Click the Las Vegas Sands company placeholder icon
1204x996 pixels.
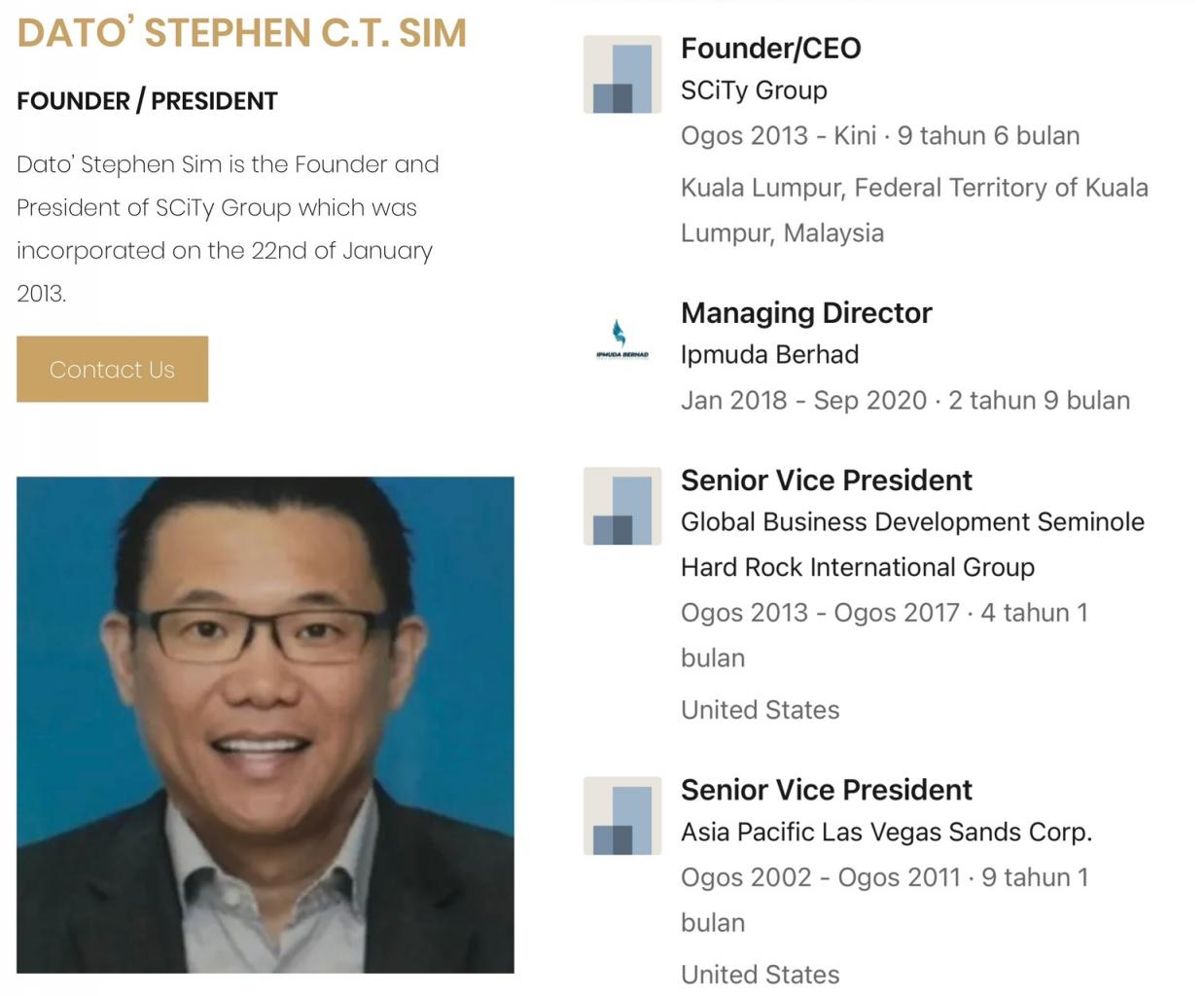(622, 816)
